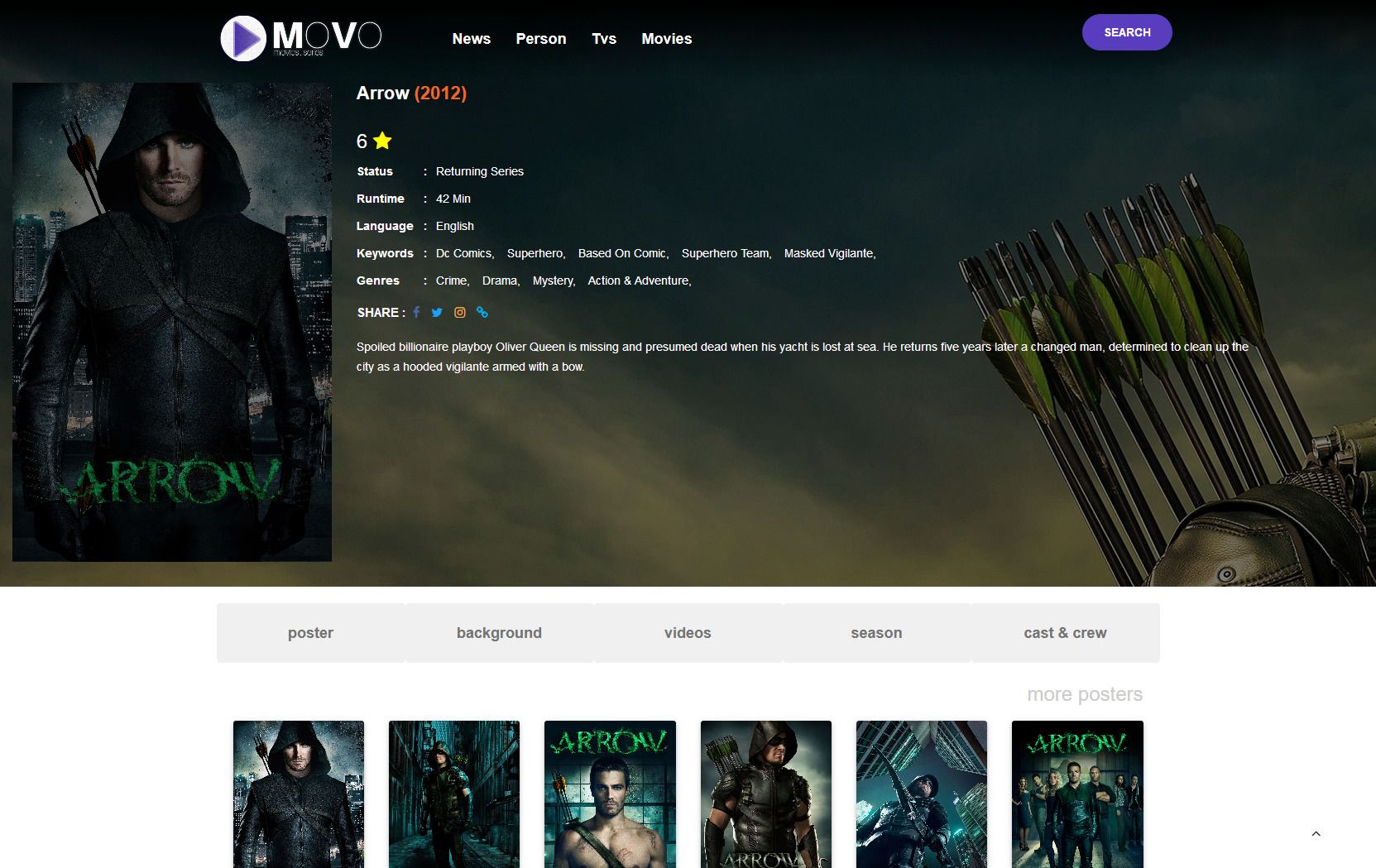
Task: Click the "SHARE :" label
Action: tap(381, 312)
